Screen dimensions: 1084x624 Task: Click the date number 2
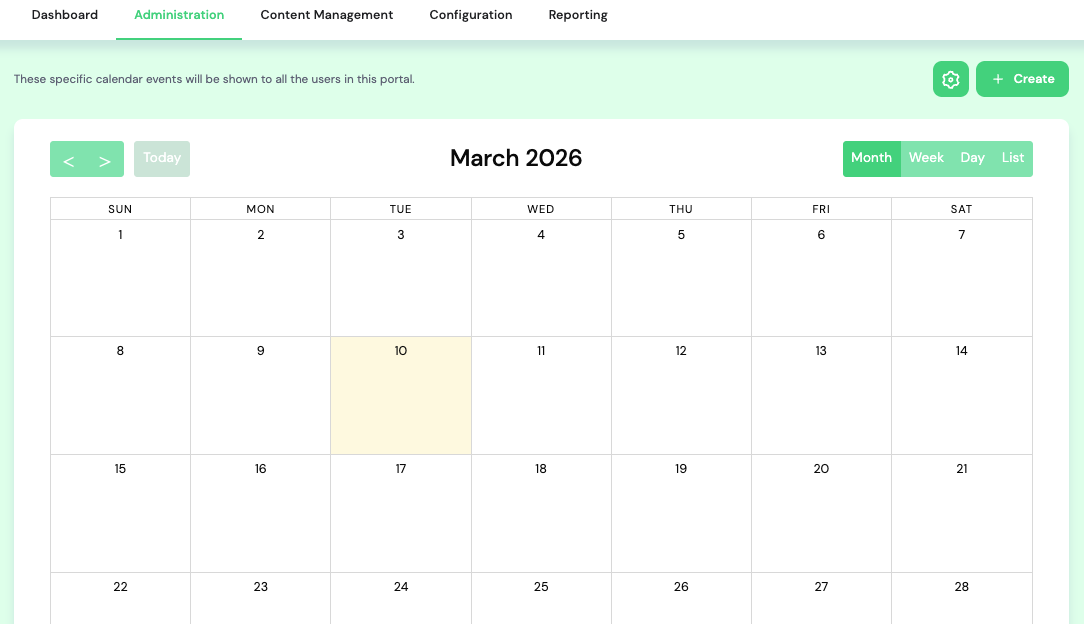click(x=261, y=235)
